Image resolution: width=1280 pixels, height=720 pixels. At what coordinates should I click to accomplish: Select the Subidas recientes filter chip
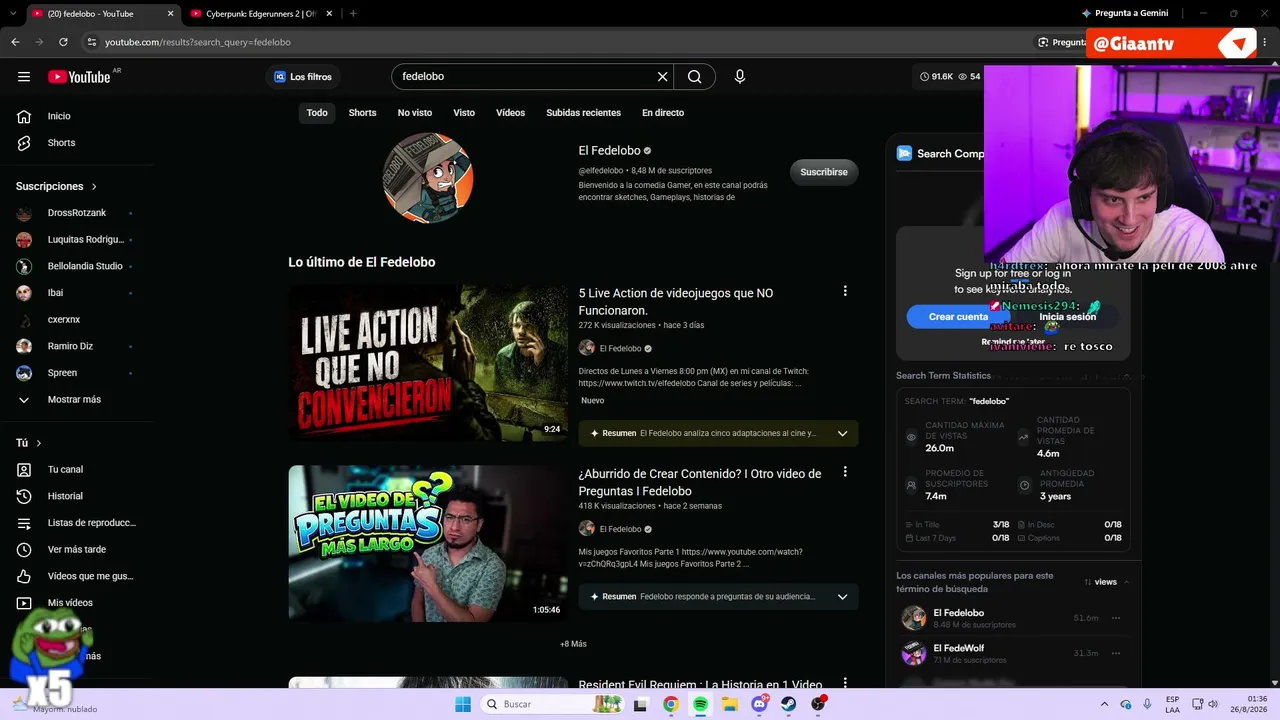583,113
